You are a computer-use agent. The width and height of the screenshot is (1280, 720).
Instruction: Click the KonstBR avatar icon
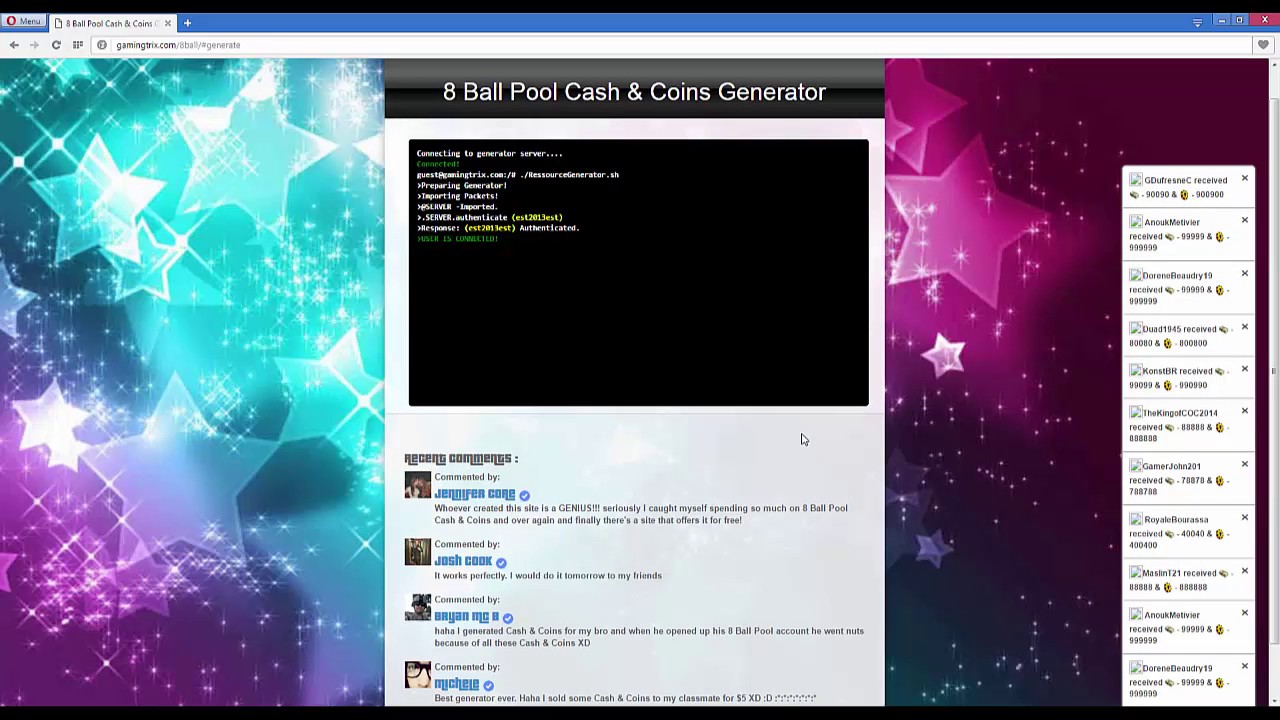coord(1136,370)
